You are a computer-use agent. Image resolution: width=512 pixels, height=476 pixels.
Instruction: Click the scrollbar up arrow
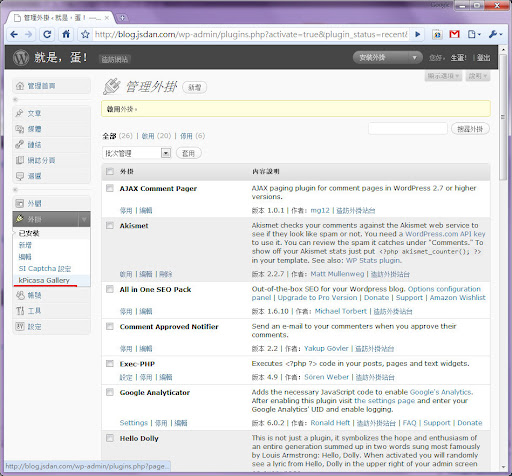[x=503, y=50]
